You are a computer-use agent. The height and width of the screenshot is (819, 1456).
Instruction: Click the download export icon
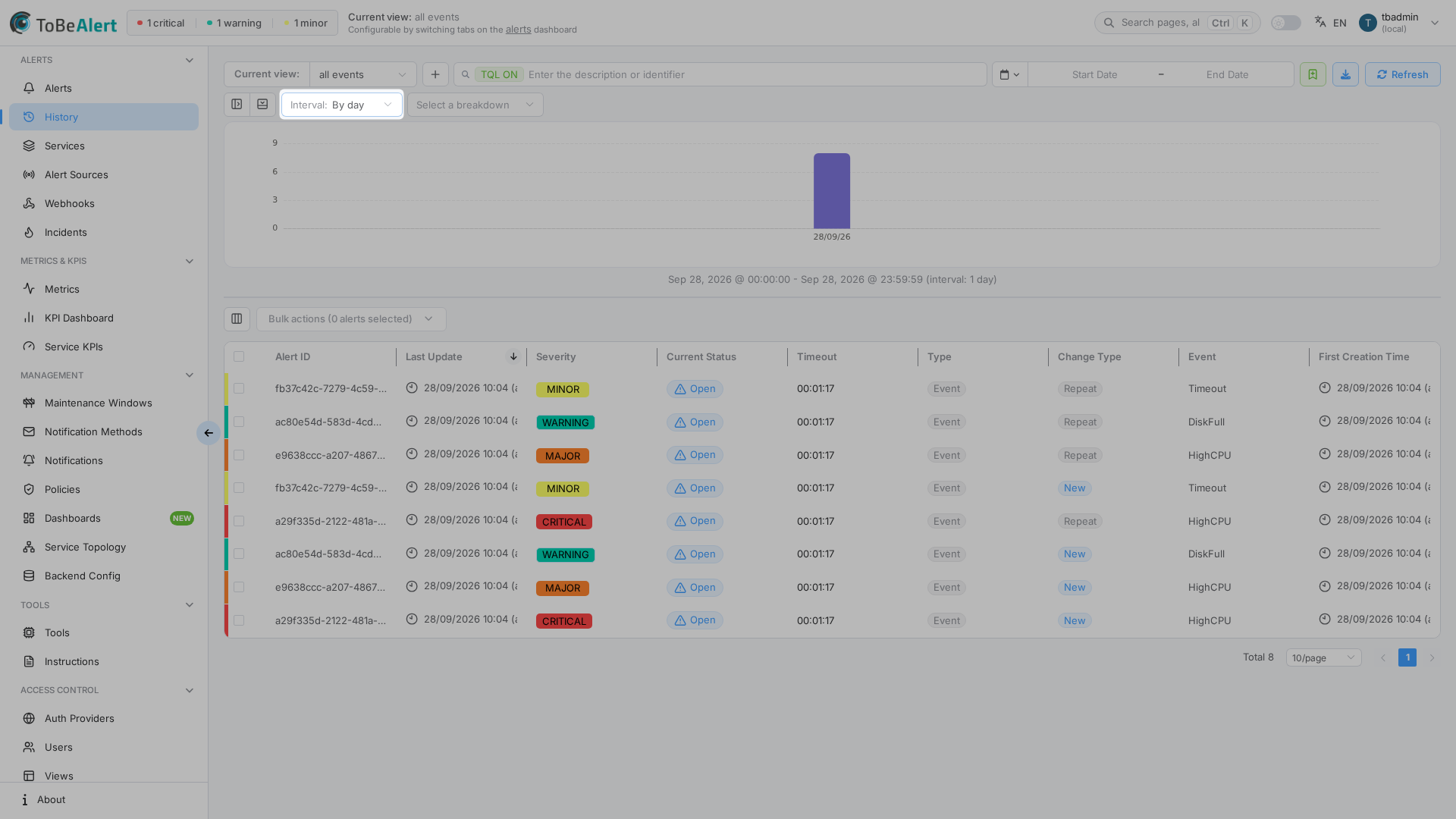click(1345, 74)
